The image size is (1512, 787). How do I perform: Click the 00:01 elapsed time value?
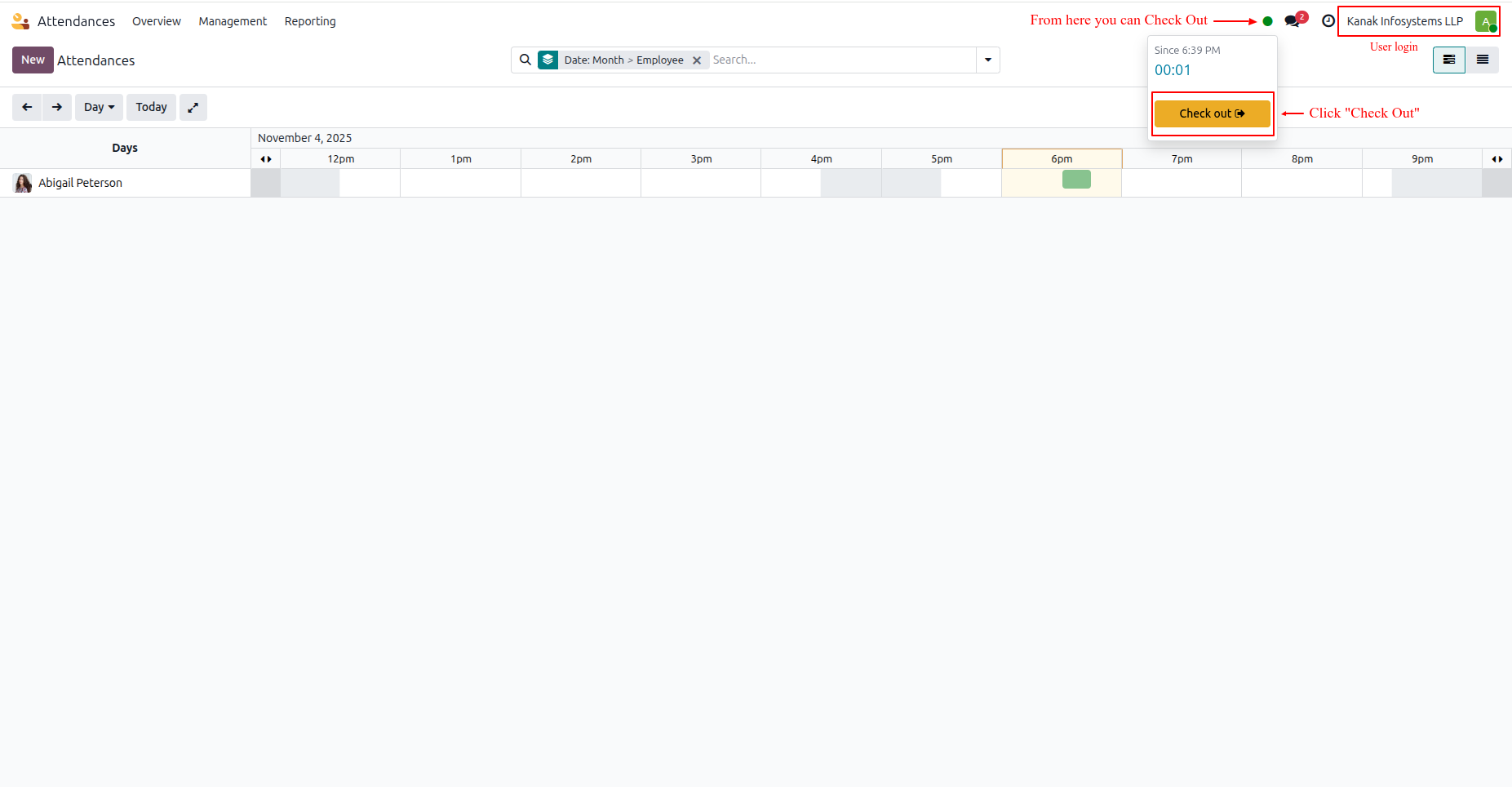[x=1173, y=70]
